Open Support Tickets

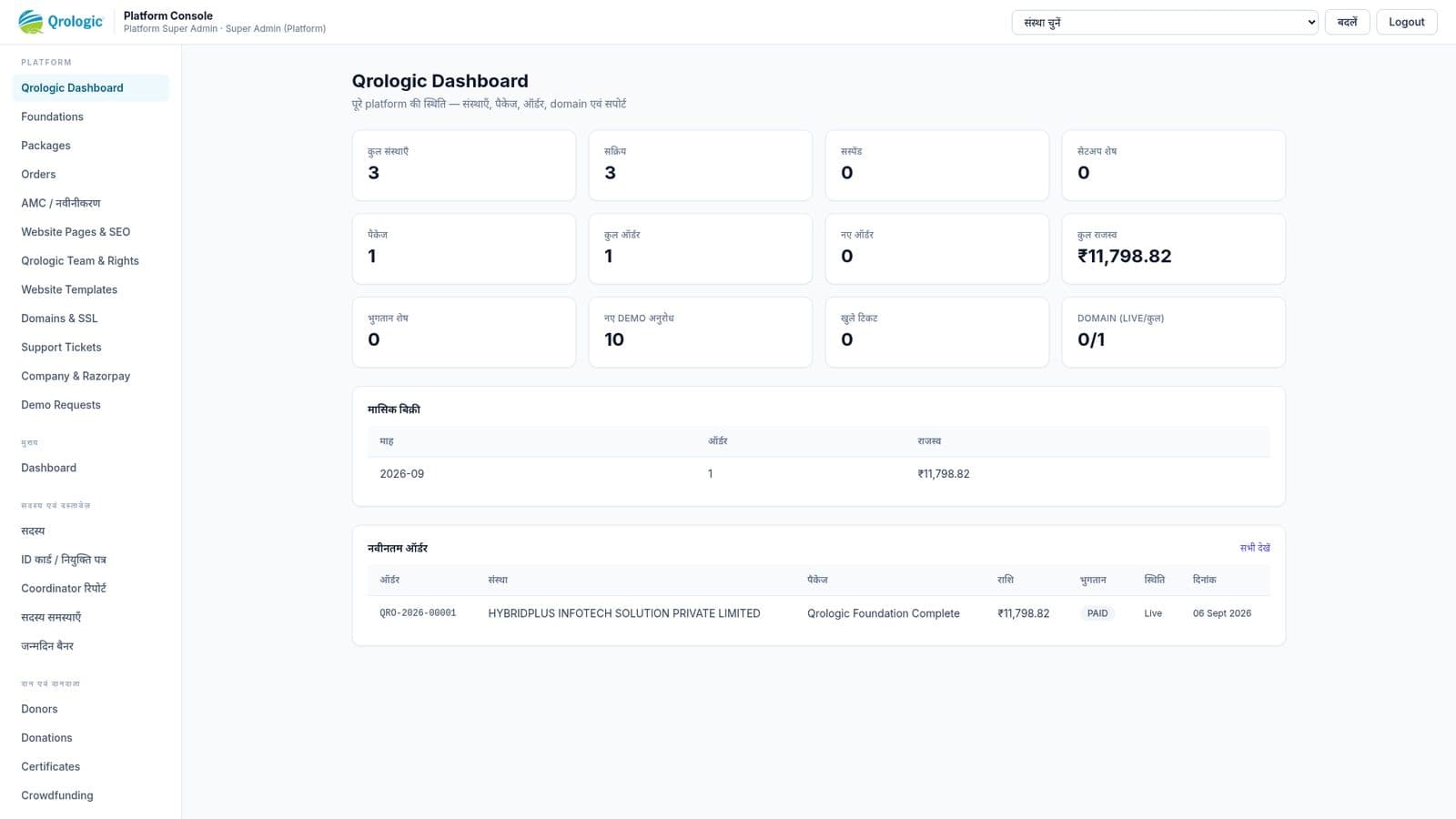click(x=90, y=348)
